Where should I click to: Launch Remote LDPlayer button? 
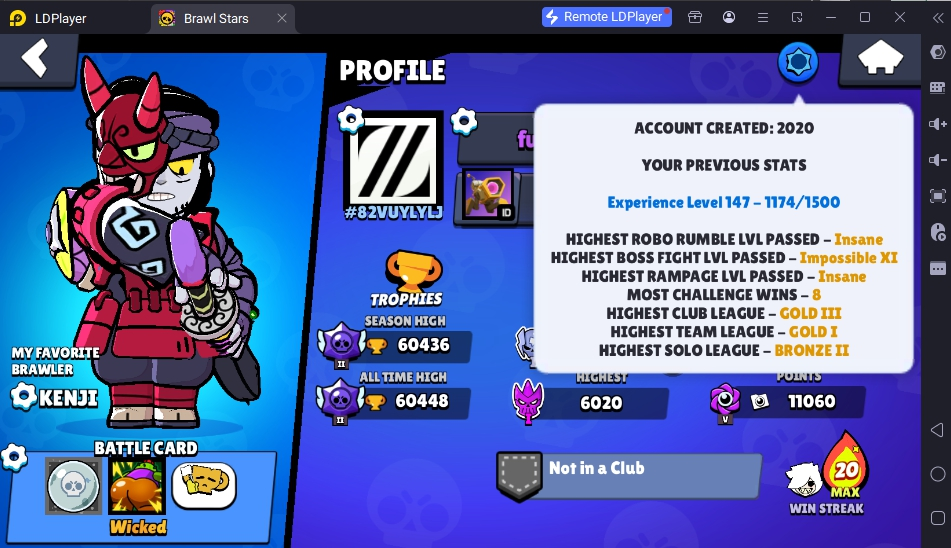coord(607,17)
